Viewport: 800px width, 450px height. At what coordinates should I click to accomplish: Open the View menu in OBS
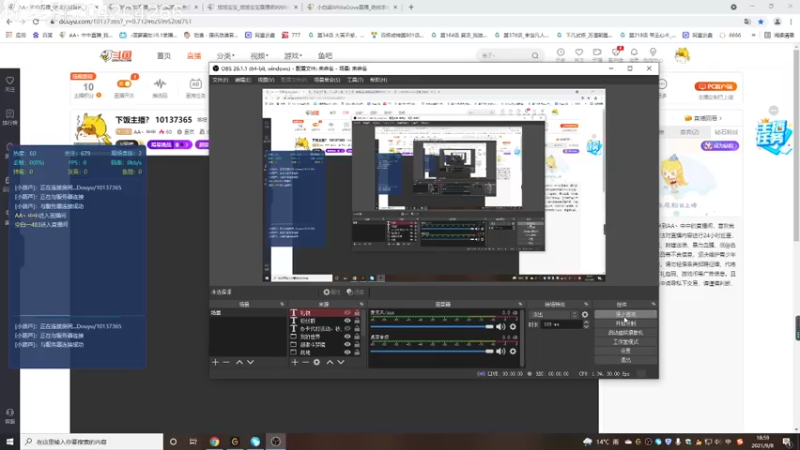(x=266, y=80)
